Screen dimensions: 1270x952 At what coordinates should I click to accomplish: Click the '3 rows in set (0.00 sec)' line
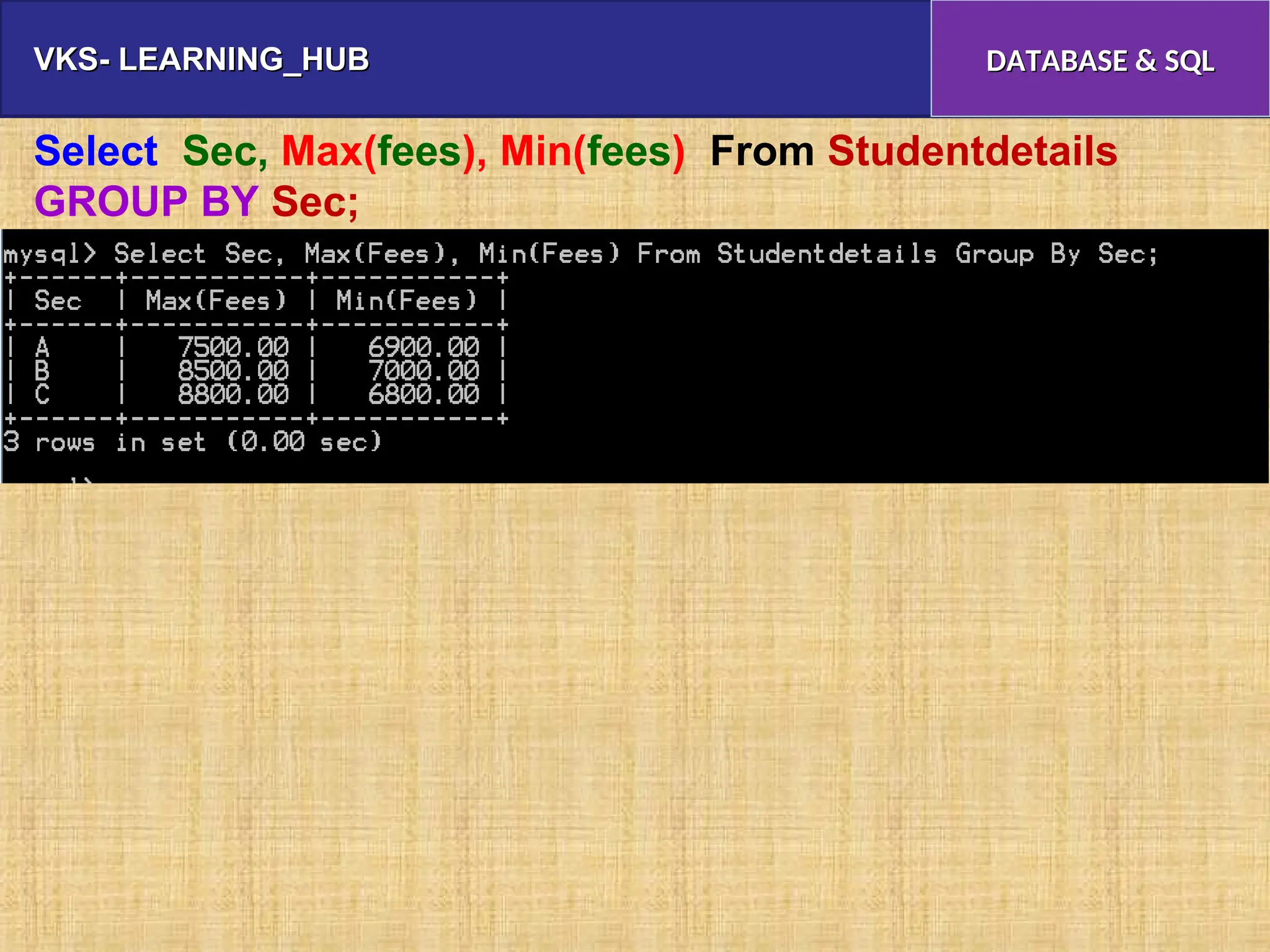[x=192, y=442]
